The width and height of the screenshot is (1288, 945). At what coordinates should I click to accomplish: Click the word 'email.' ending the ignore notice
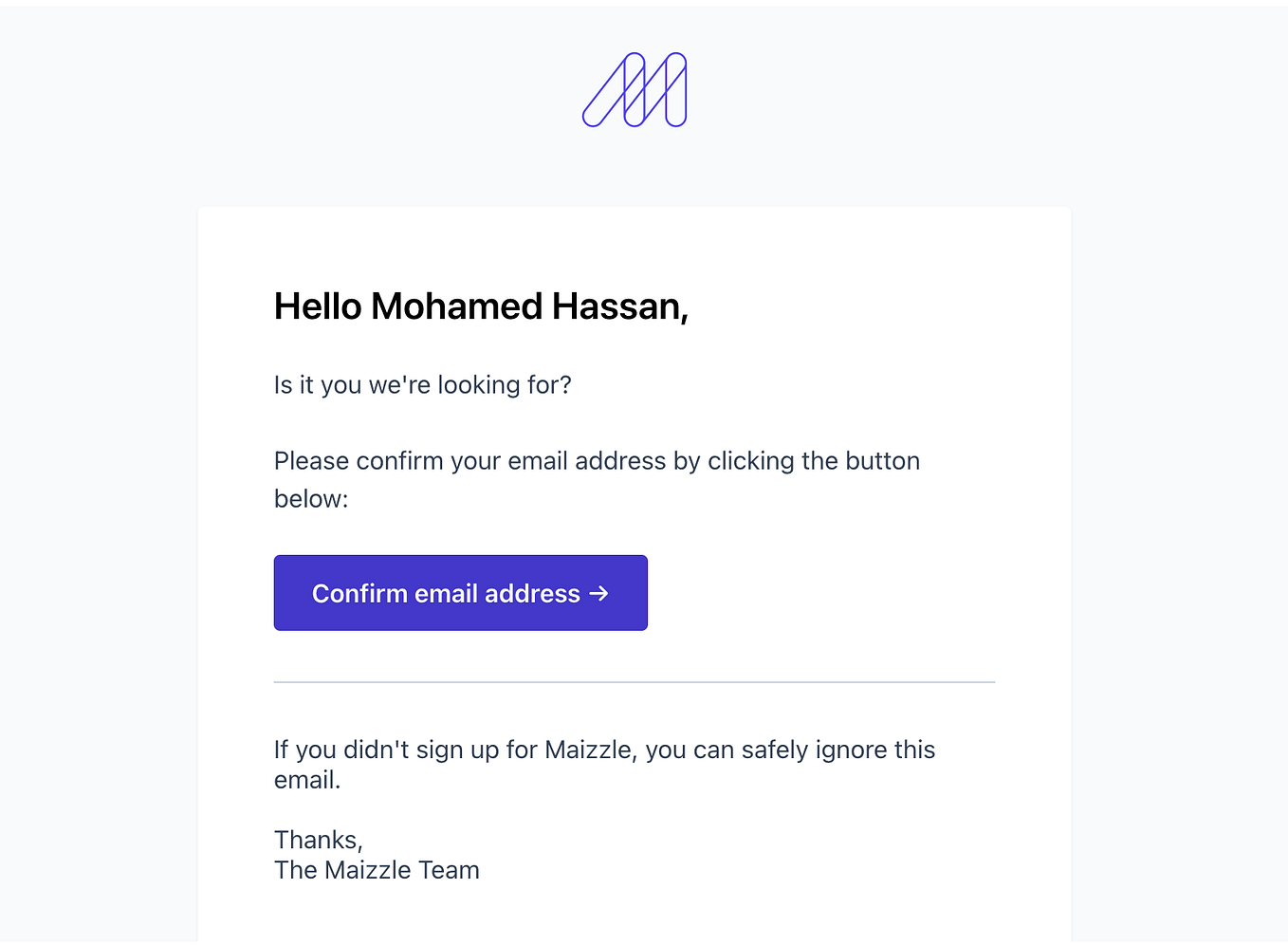pos(307,780)
